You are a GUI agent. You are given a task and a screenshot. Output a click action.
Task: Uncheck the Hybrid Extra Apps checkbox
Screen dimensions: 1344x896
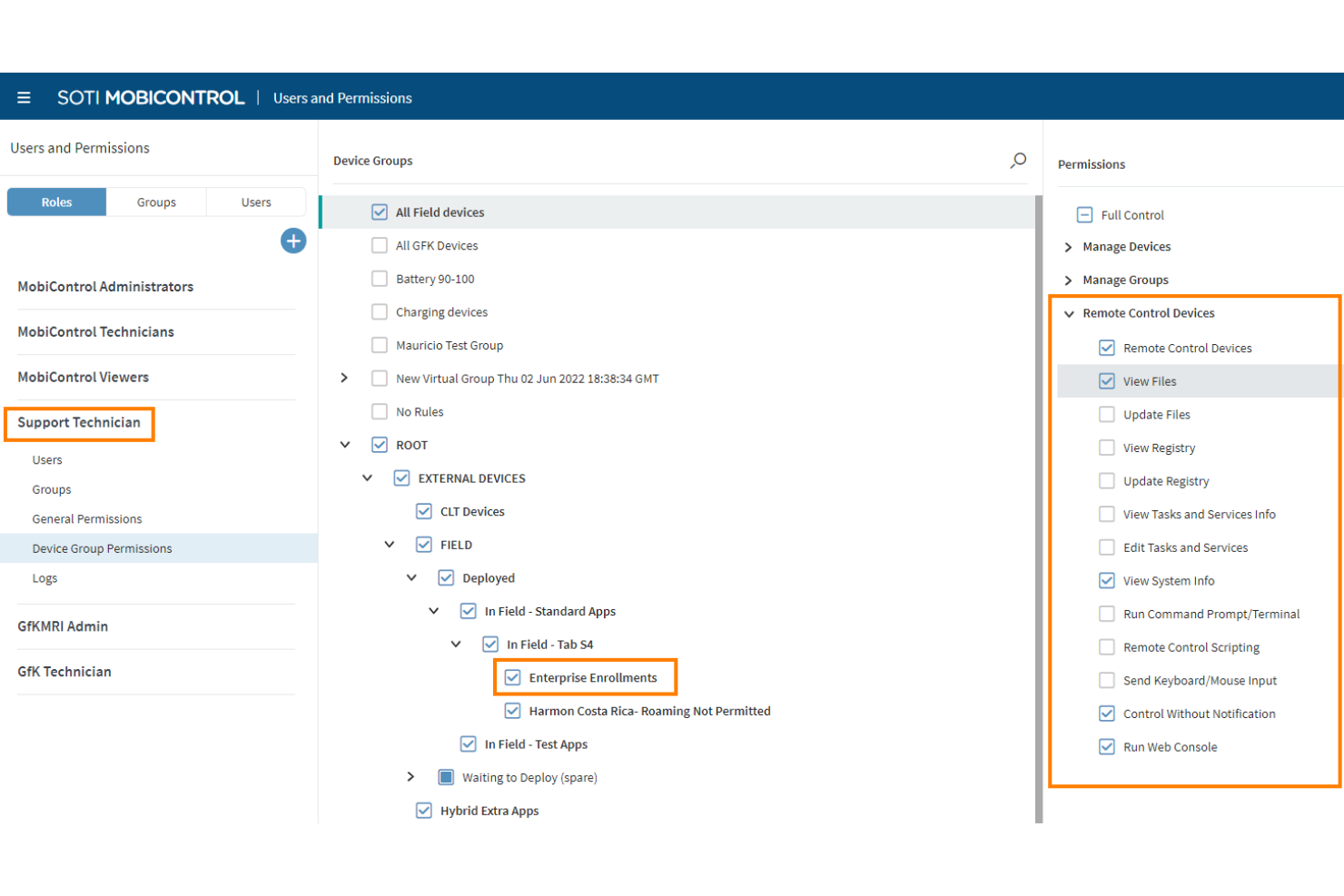coord(424,811)
